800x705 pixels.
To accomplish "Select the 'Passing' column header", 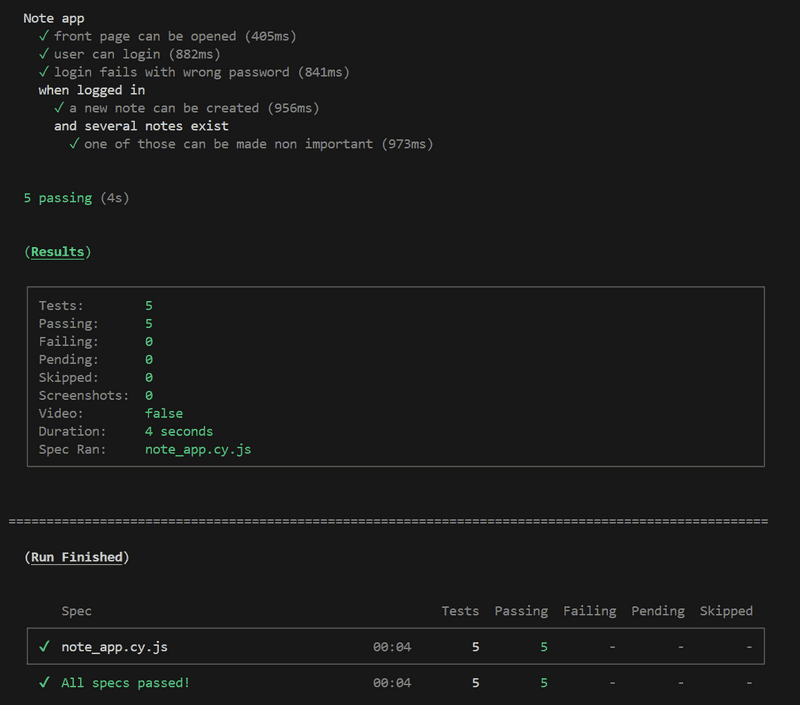I will point(521,611).
